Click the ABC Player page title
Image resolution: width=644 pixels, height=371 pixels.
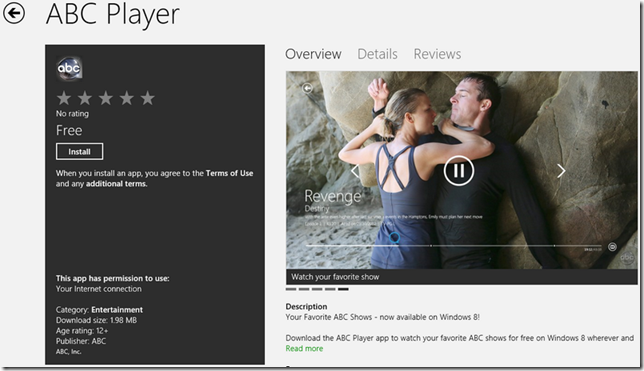(113, 14)
